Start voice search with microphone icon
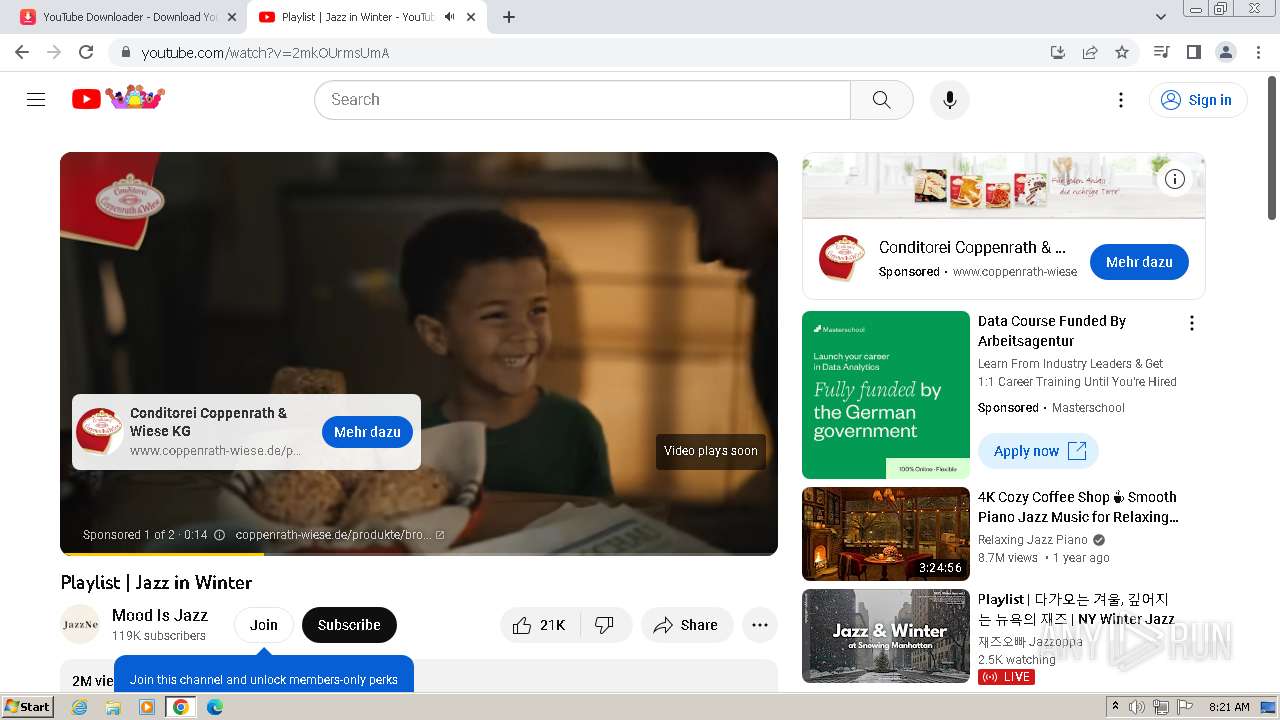1280x720 pixels. (949, 100)
